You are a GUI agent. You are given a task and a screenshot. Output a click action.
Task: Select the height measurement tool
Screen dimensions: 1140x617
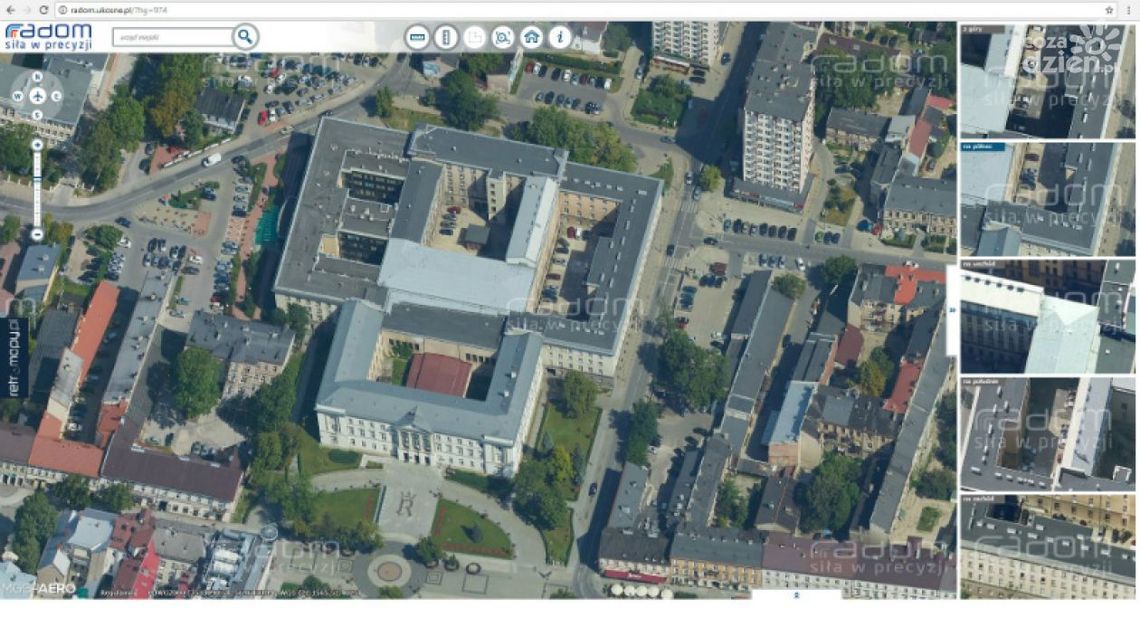point(446,37)
